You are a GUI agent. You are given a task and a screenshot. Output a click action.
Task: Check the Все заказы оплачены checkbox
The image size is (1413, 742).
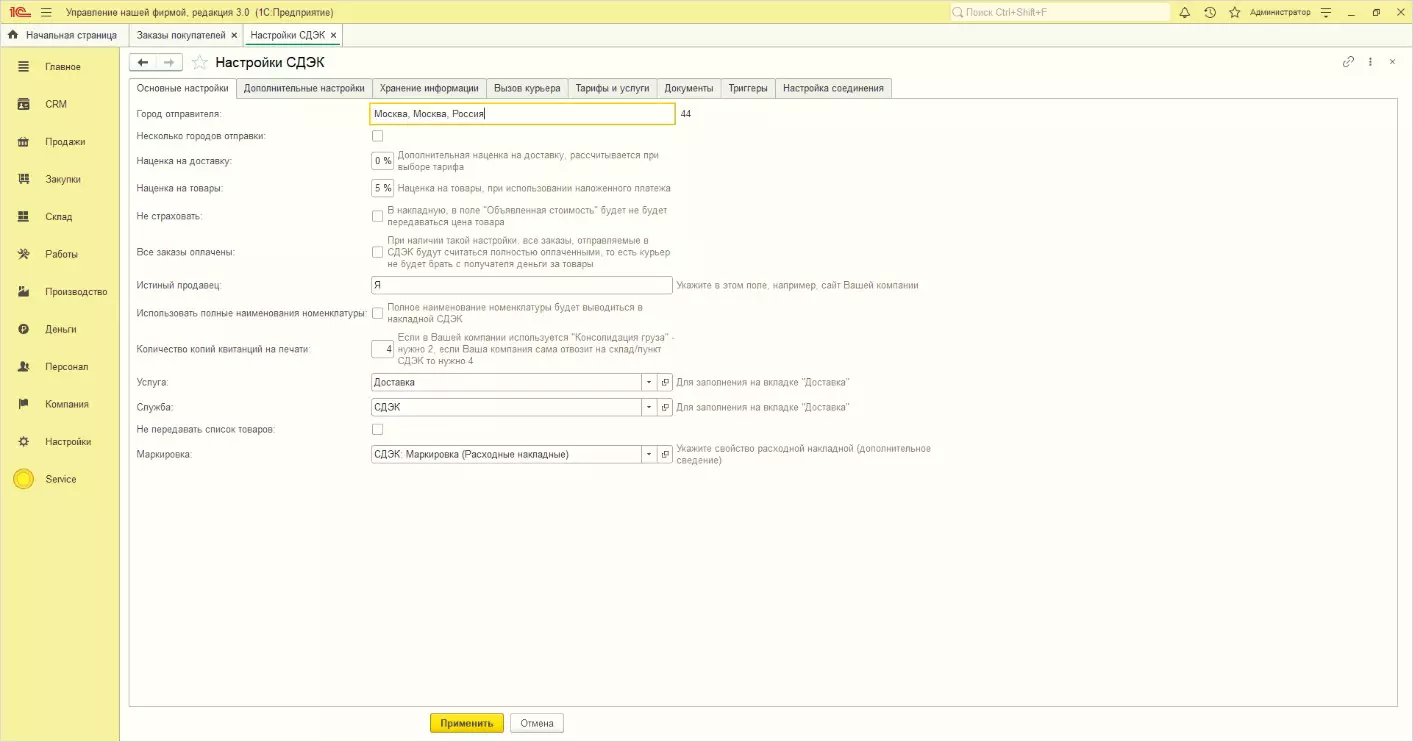pyautogui.click(x=377, y=252)
